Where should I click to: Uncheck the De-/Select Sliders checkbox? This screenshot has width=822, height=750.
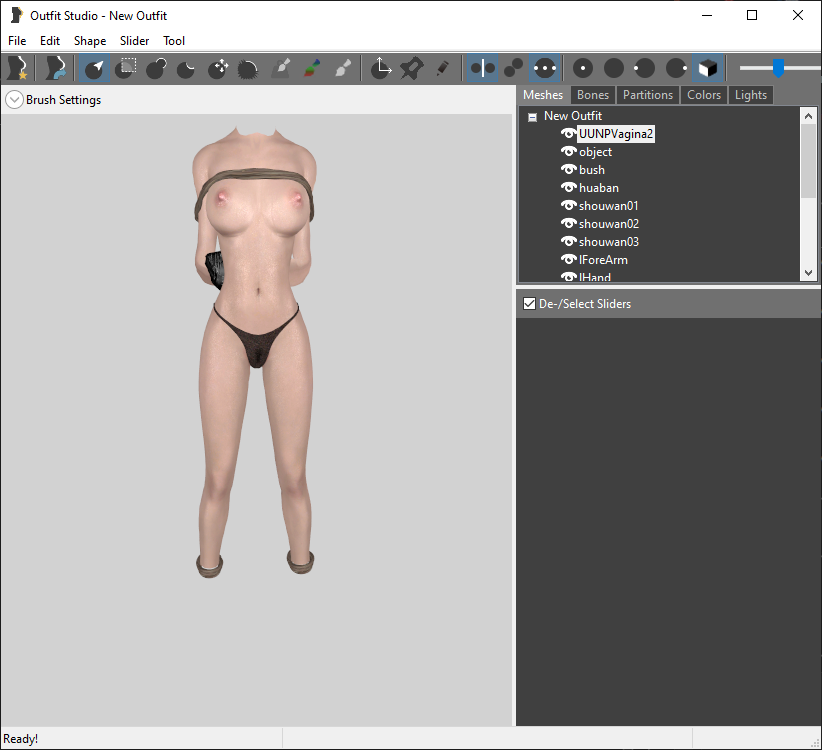click(x=529, y=303)
